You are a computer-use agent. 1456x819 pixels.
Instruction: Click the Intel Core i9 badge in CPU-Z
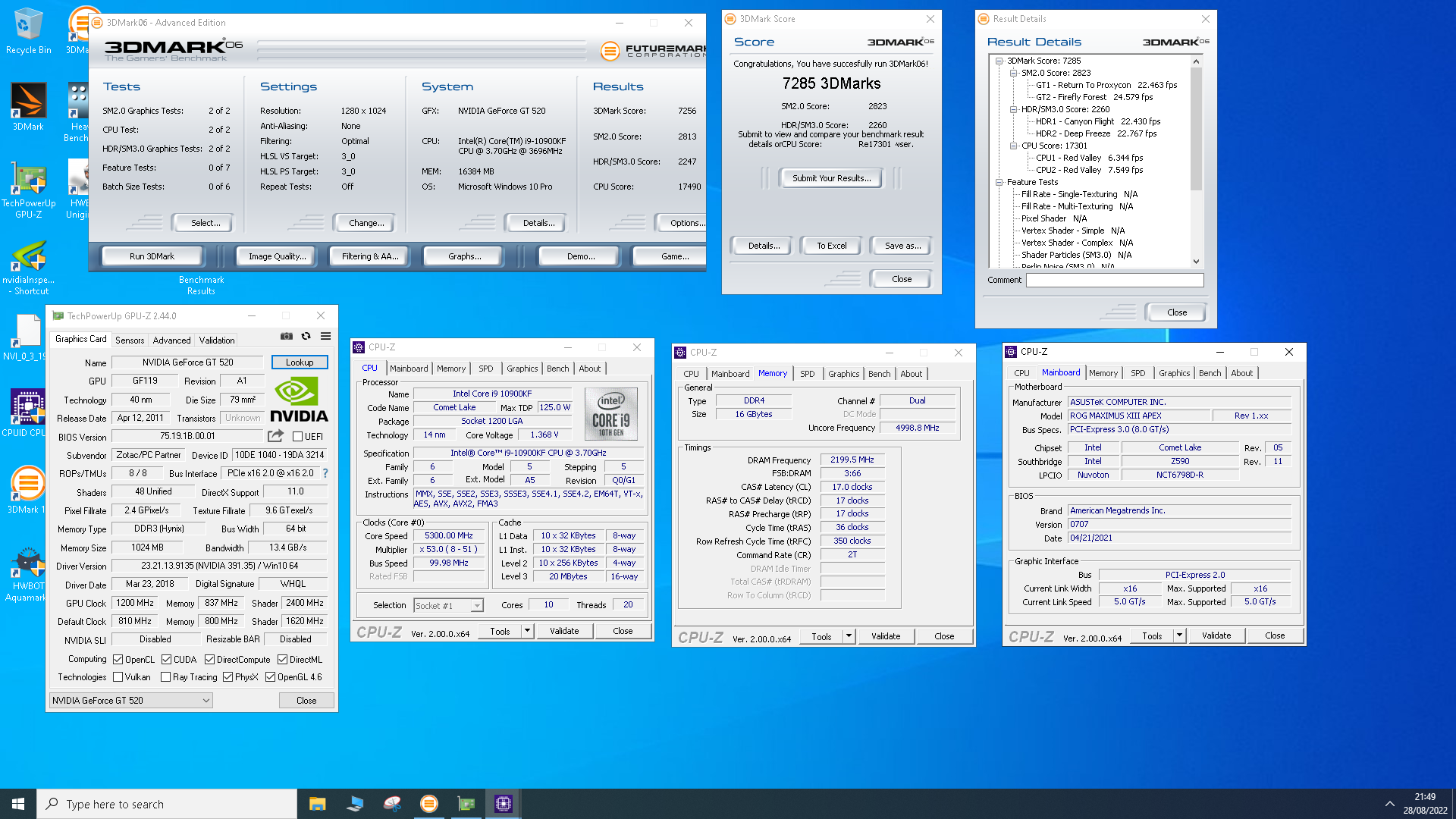pos(611,414)
